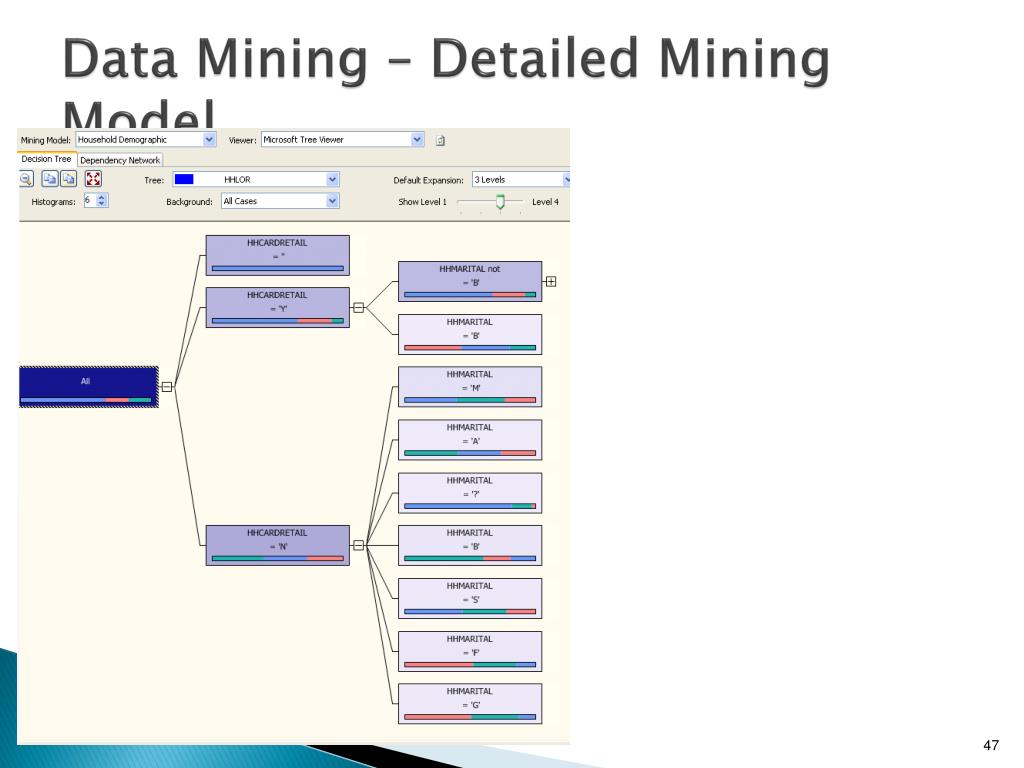Viewport: 1024px width, 768px height.
Task: Click the zoom out magnifier icon
Action: tap(26, 179)
